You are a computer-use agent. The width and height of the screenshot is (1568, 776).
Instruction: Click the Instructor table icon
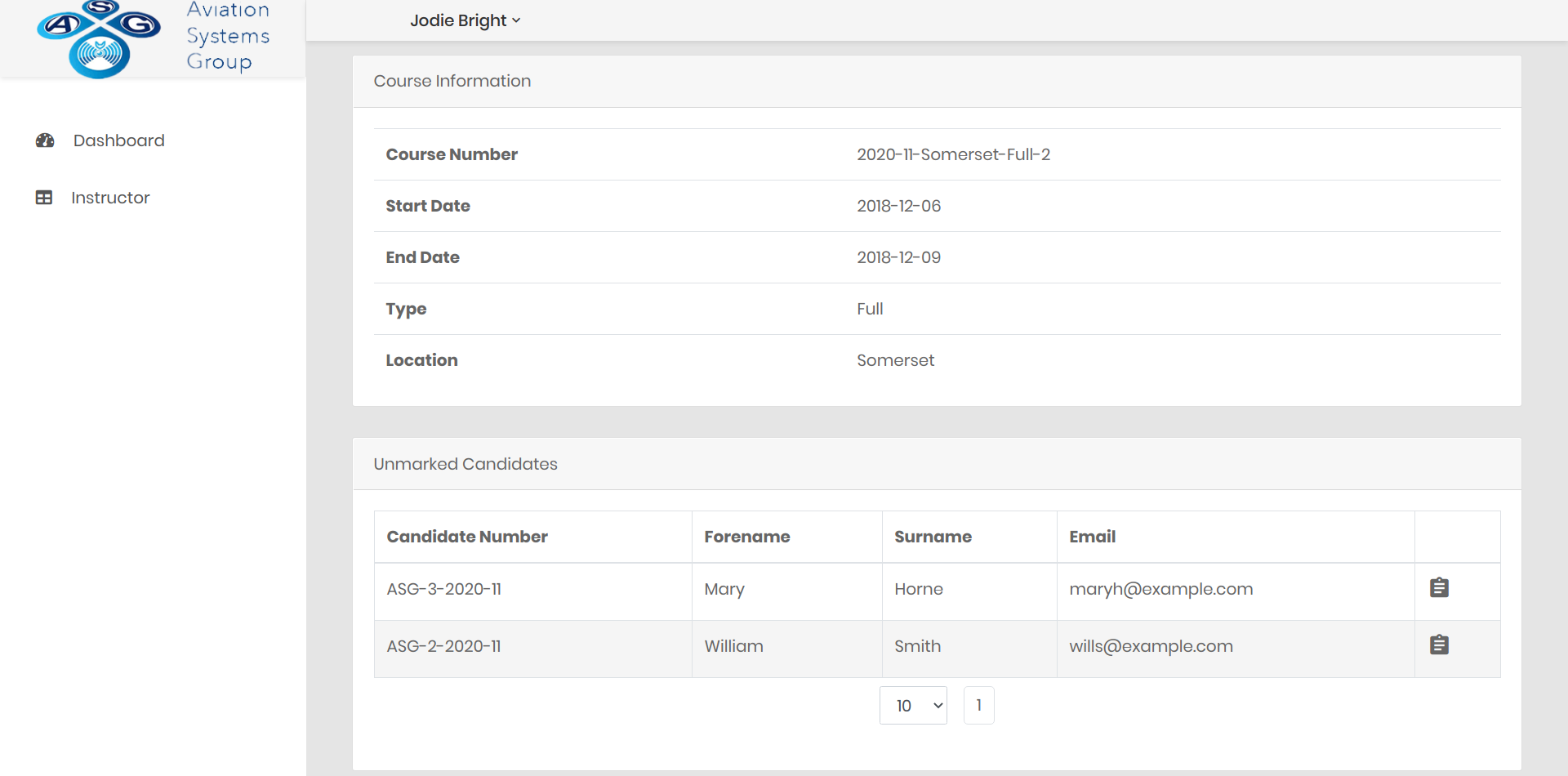pyautogui.click(x=44, y=198)
